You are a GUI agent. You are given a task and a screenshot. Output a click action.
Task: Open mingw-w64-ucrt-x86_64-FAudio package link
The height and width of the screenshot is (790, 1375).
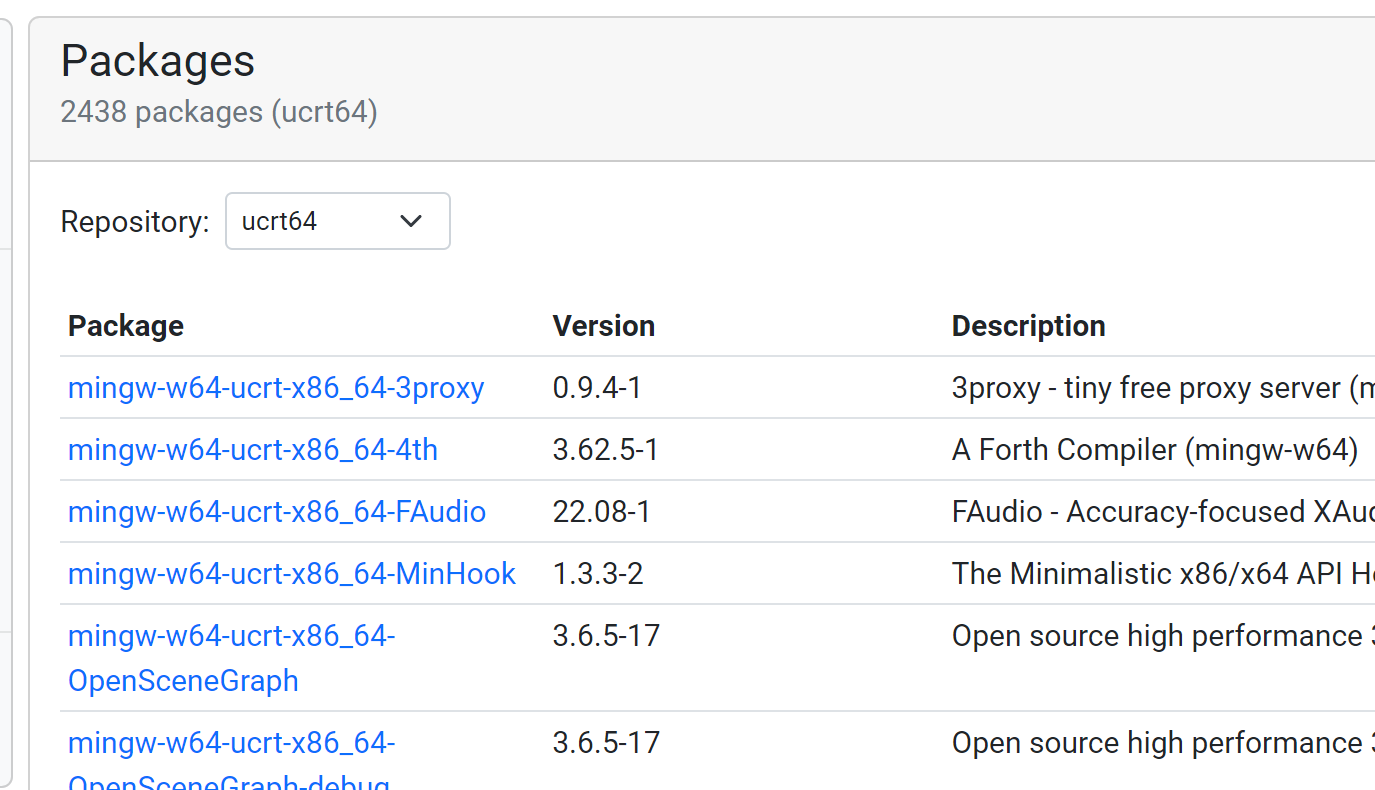[277, 512]
